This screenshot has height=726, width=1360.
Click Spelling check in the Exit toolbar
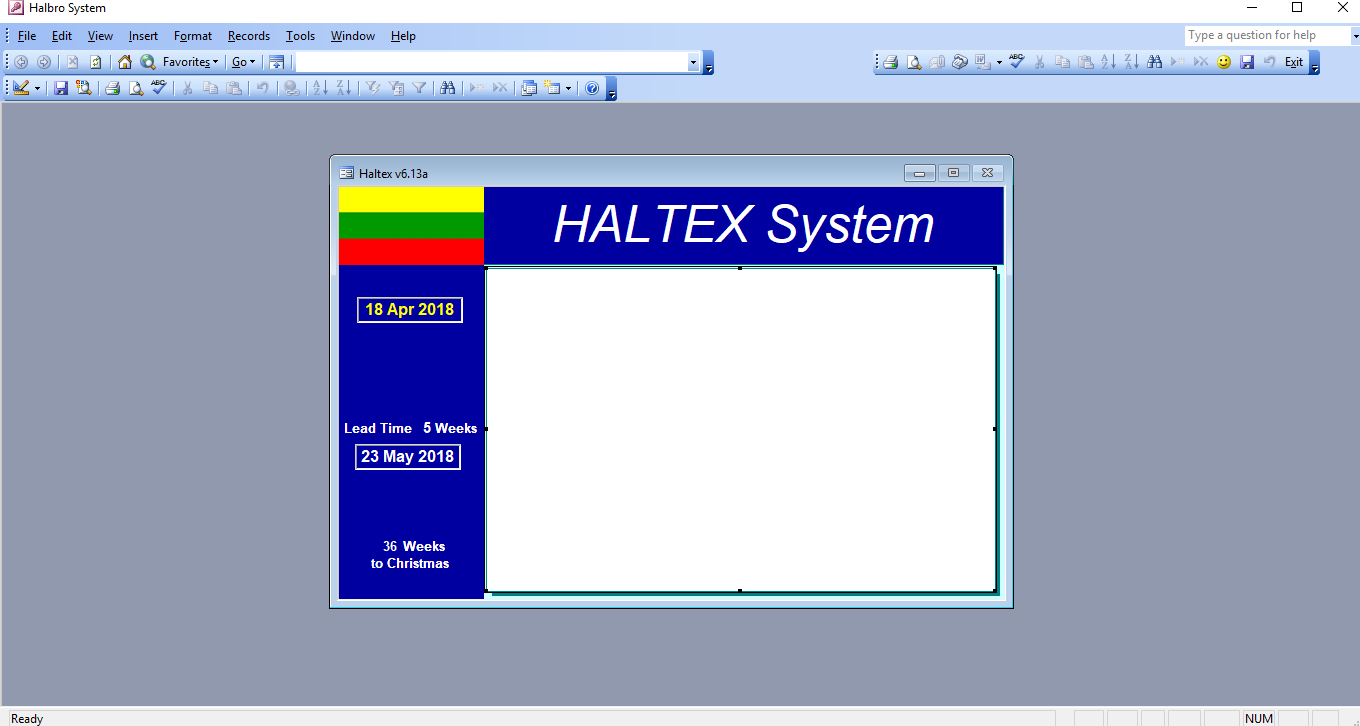1016,62
